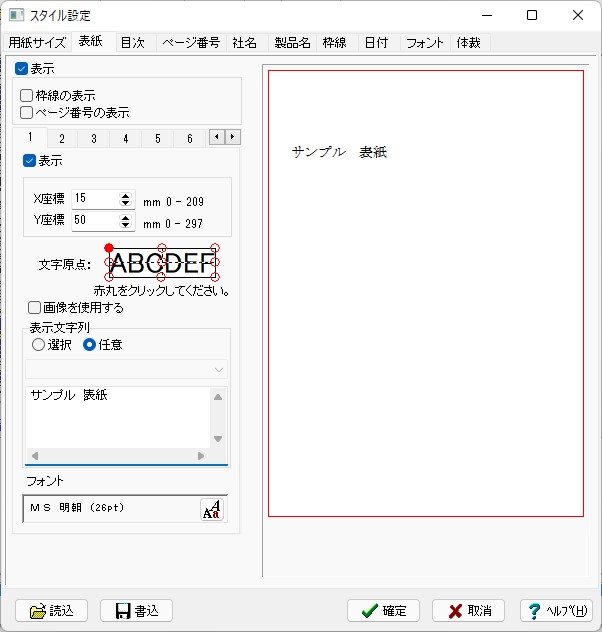The image size is (602, 632).
Task: Switch to ページ番号 tab
Action: [x=191, y=42]
